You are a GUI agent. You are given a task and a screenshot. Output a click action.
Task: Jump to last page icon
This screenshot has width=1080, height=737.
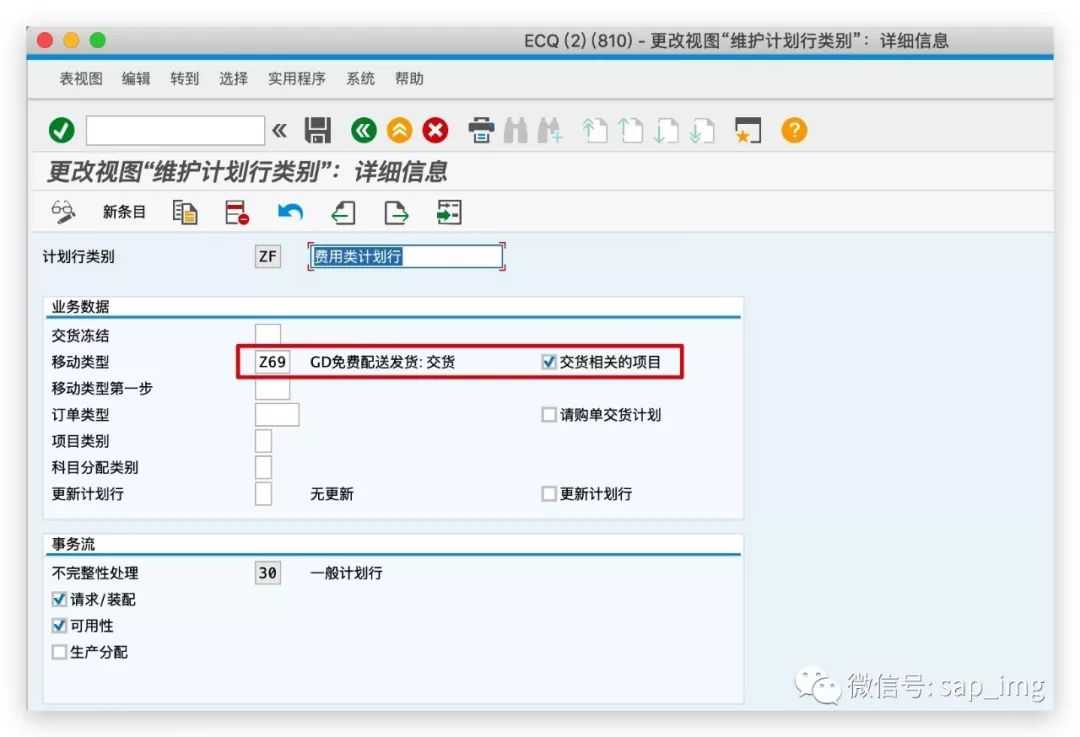pyautogui.click(x=702, y=130)
